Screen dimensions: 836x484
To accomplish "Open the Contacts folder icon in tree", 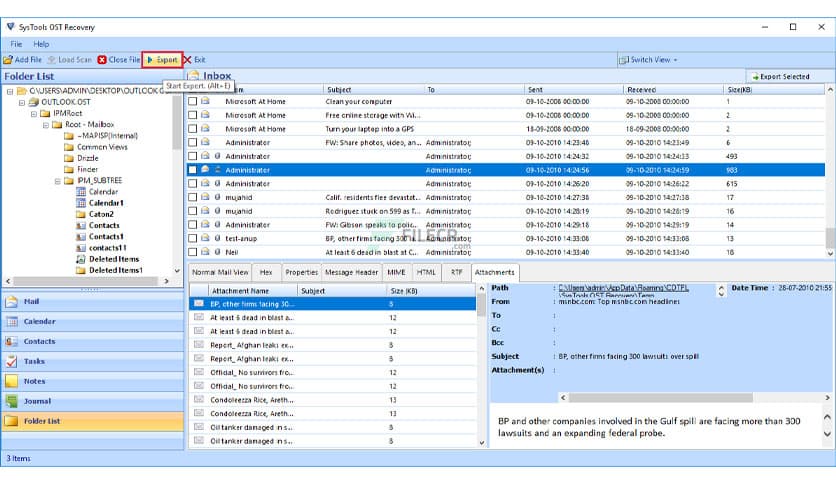I will pyautogui.click(x=81, y=225).
